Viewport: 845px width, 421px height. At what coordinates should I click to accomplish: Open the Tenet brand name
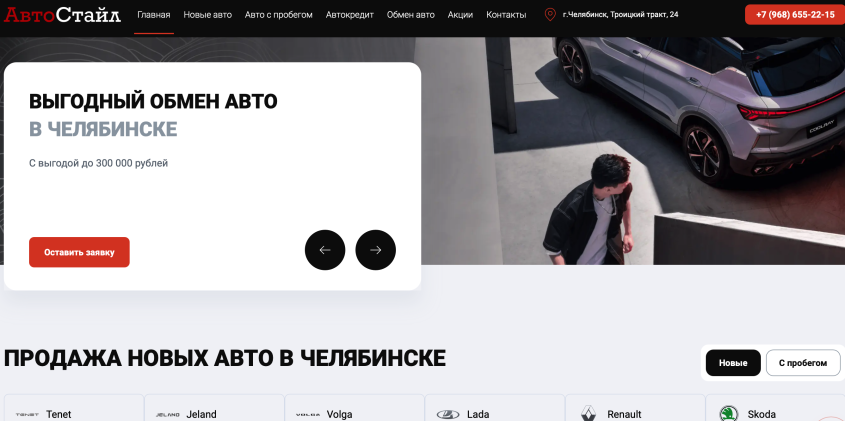(x=59, y=415)
